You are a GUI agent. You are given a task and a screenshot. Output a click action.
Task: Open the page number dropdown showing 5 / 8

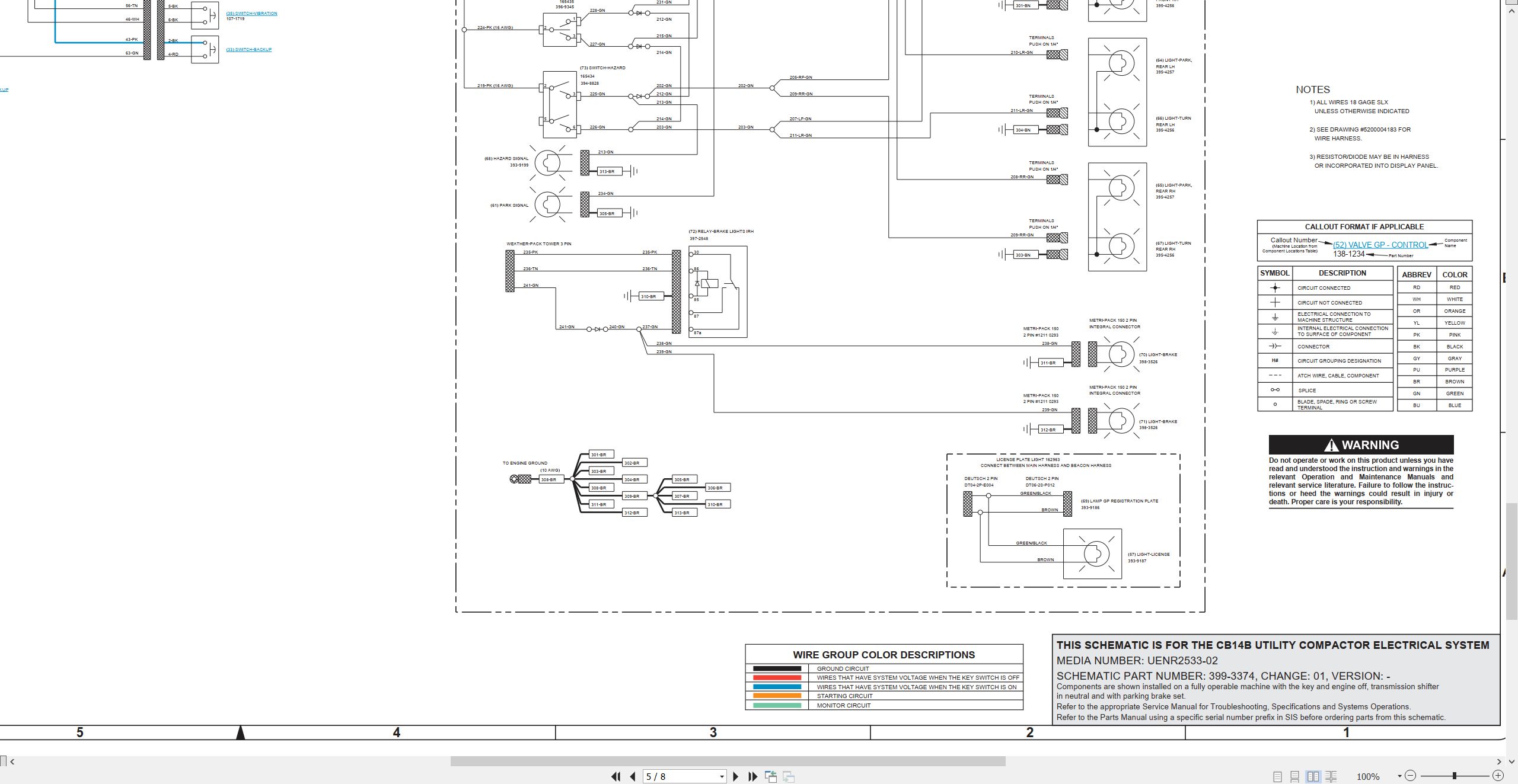(x=722, y=777)
